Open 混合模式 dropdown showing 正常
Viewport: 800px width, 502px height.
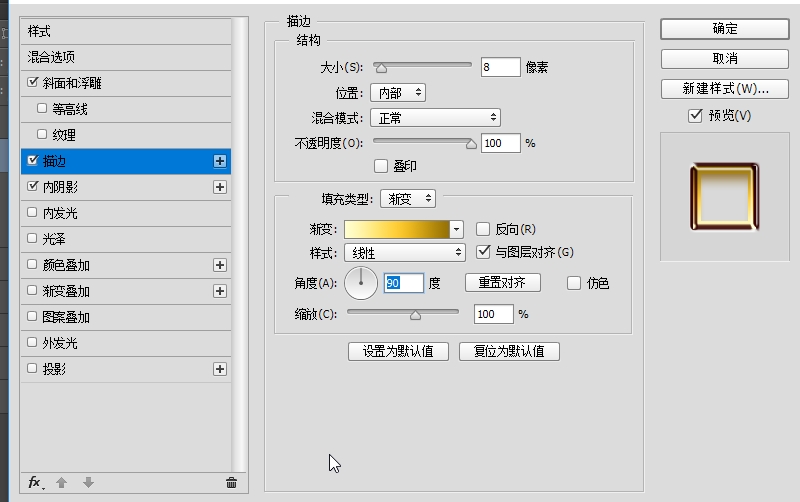tap(435, 118)
